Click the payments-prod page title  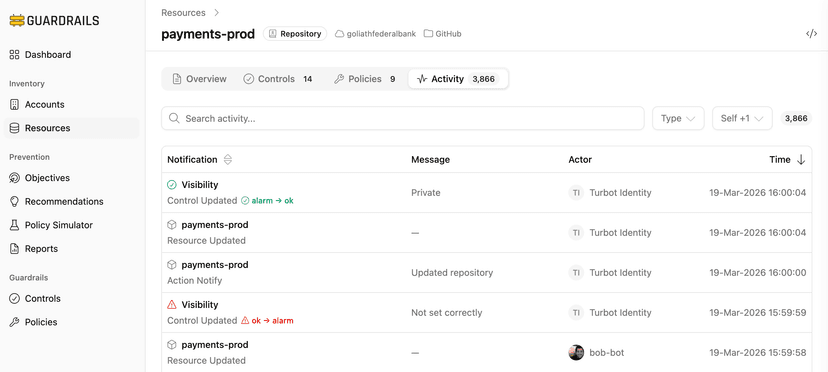click(208, 34)
